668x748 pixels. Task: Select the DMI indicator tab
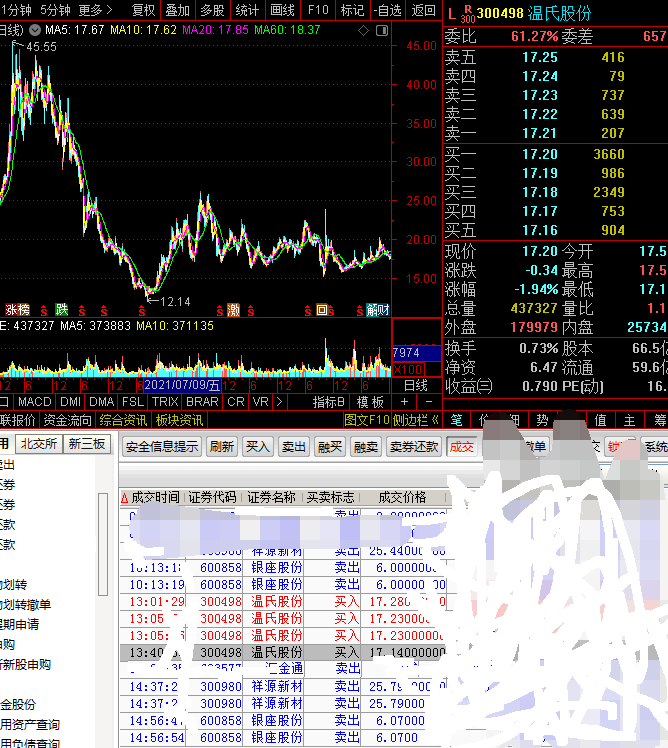pyautogui.click(x=70, y=402)
